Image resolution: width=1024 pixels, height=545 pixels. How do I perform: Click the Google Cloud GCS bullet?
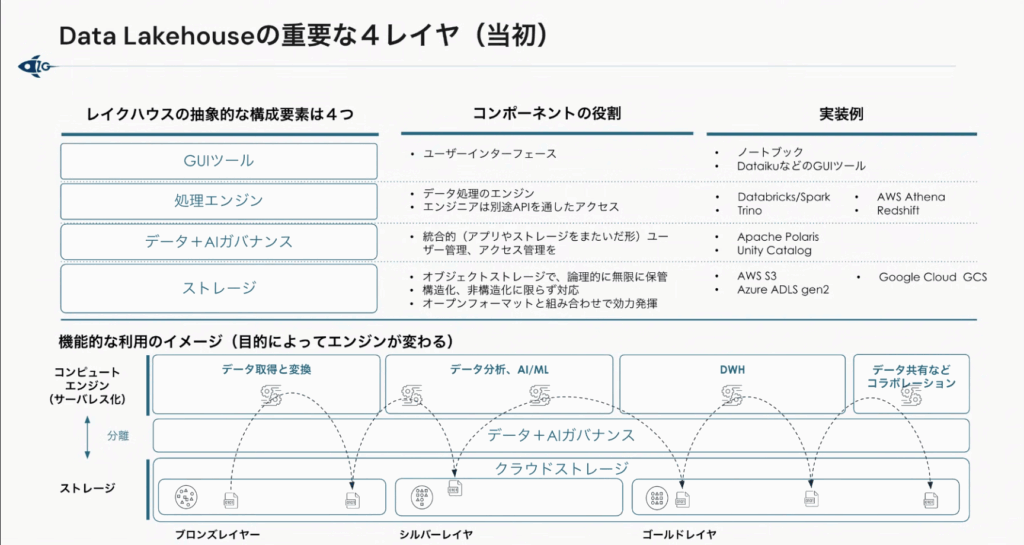point(933,277)
